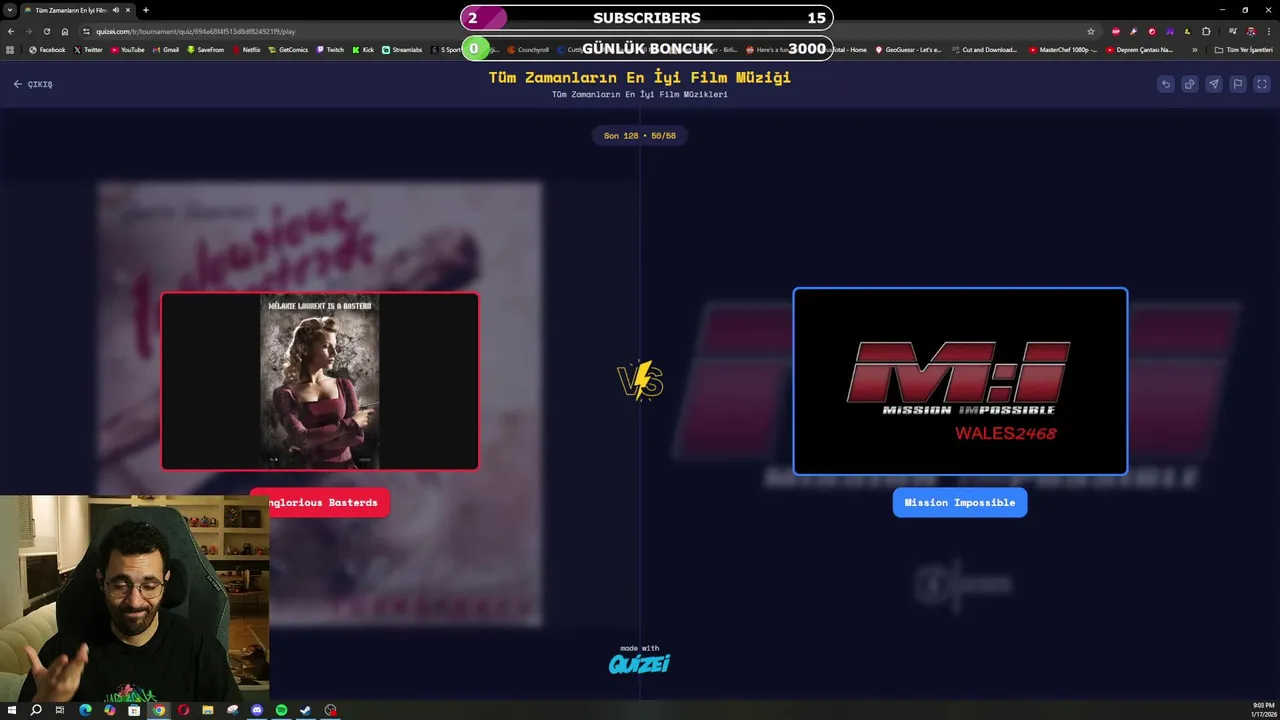1280x720 pixels.
Task: Click the copy link icon in quiz toolbar
Action: (1189, 84)
